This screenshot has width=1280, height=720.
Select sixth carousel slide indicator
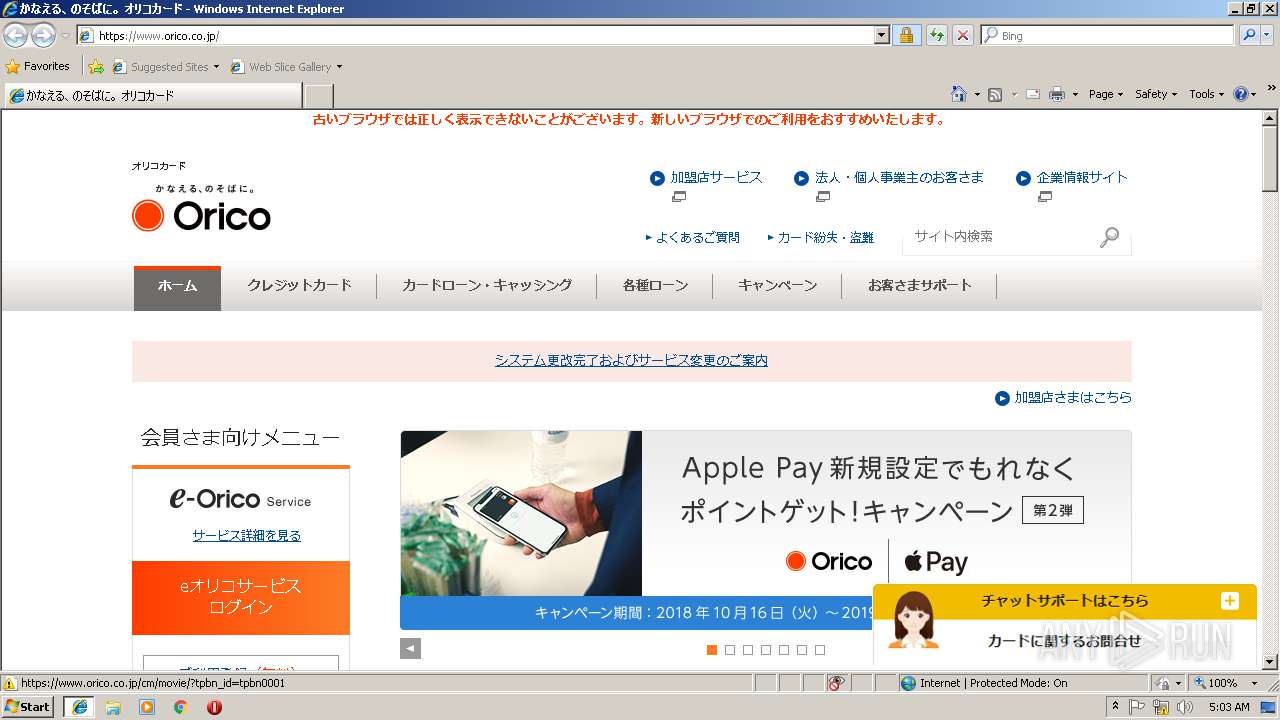pos(802,650)
